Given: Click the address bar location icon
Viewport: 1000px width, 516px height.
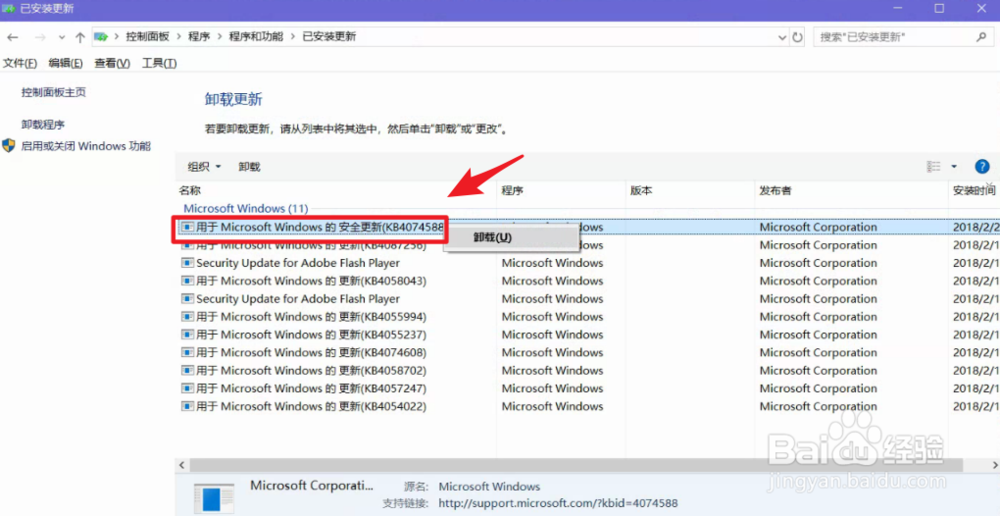Looking at the screenshot, I should point(101,37).
